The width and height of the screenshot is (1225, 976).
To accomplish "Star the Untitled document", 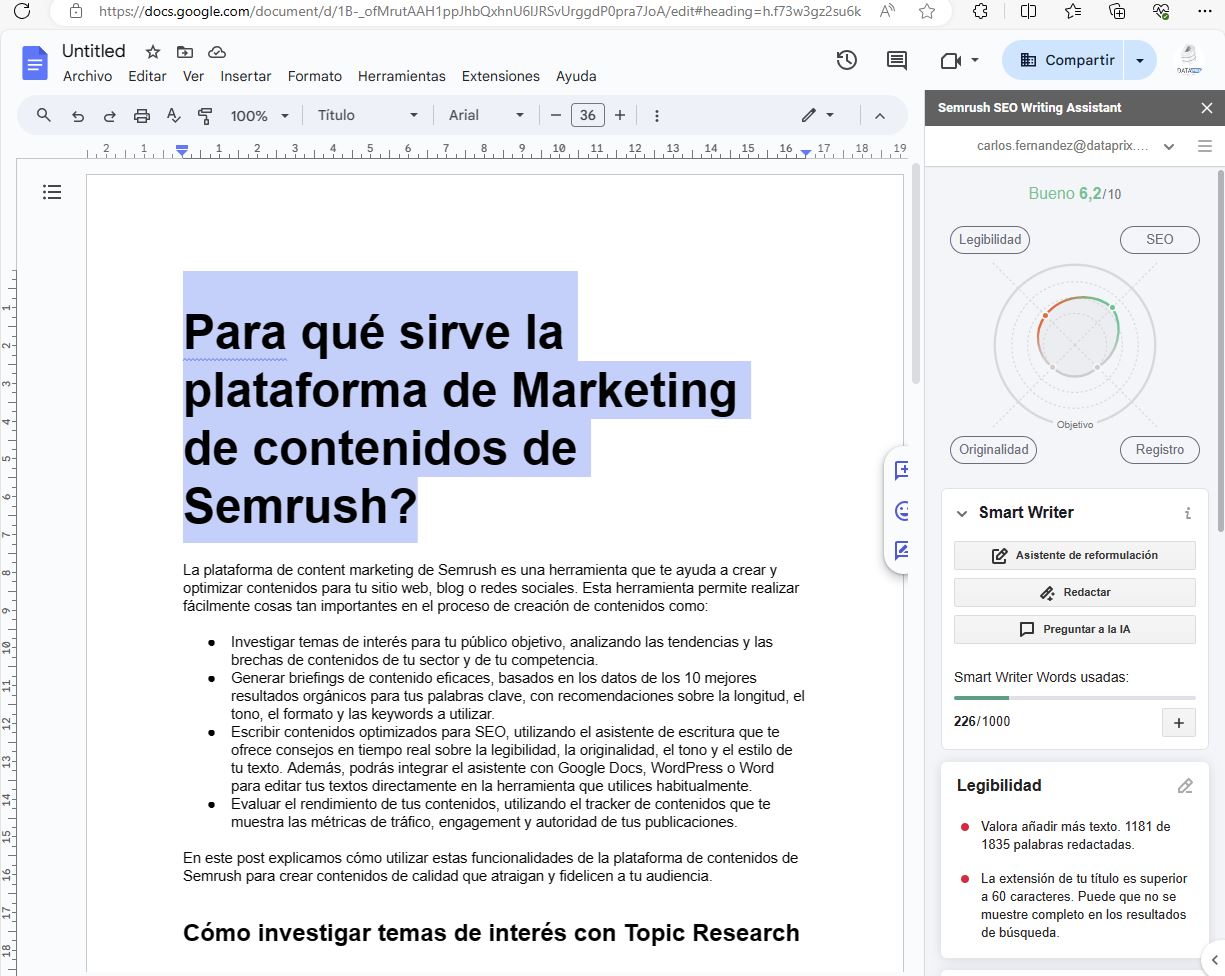I will point(153,52).
